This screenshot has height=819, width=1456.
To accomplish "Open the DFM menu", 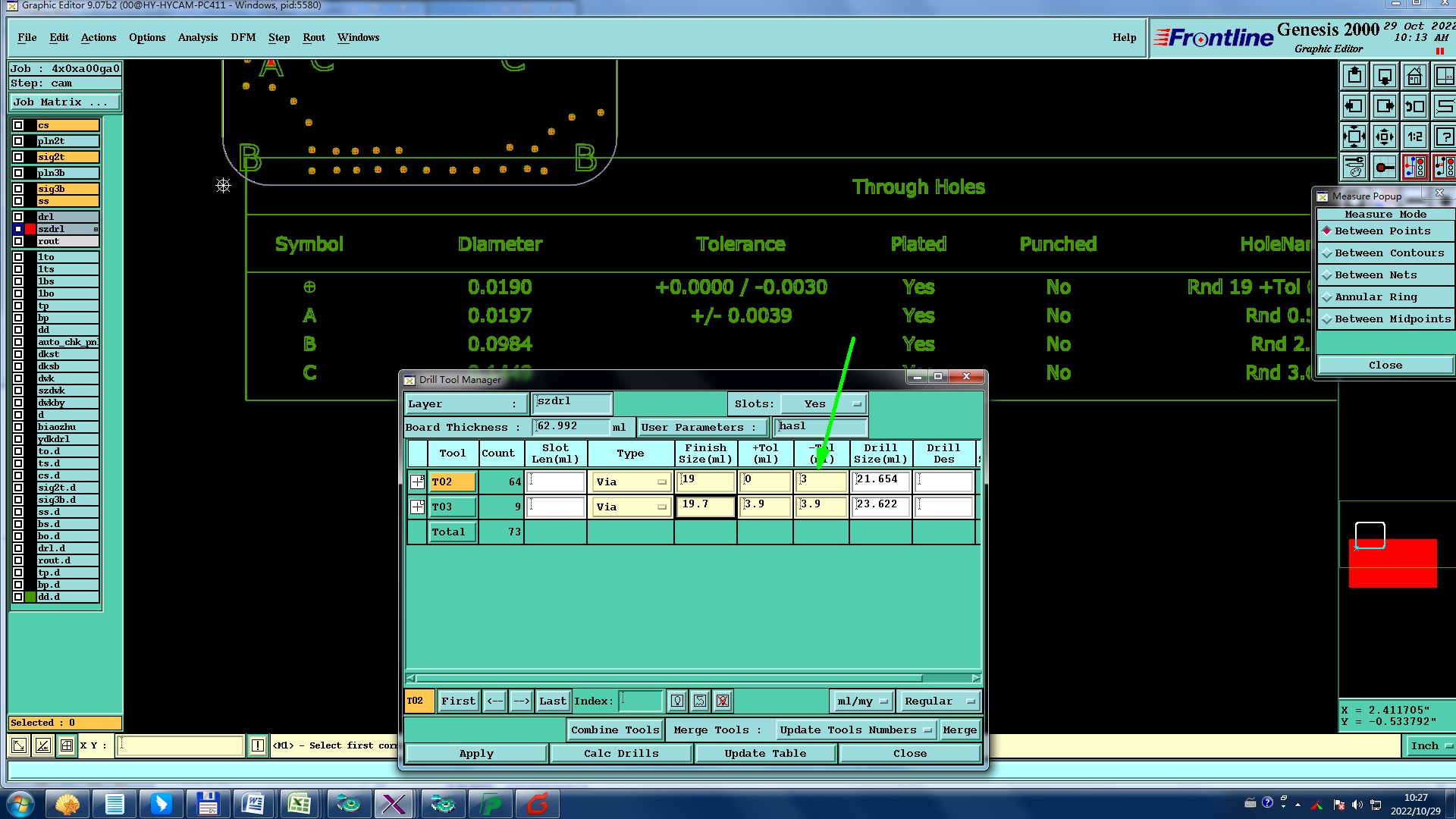I will coord(243,37).
